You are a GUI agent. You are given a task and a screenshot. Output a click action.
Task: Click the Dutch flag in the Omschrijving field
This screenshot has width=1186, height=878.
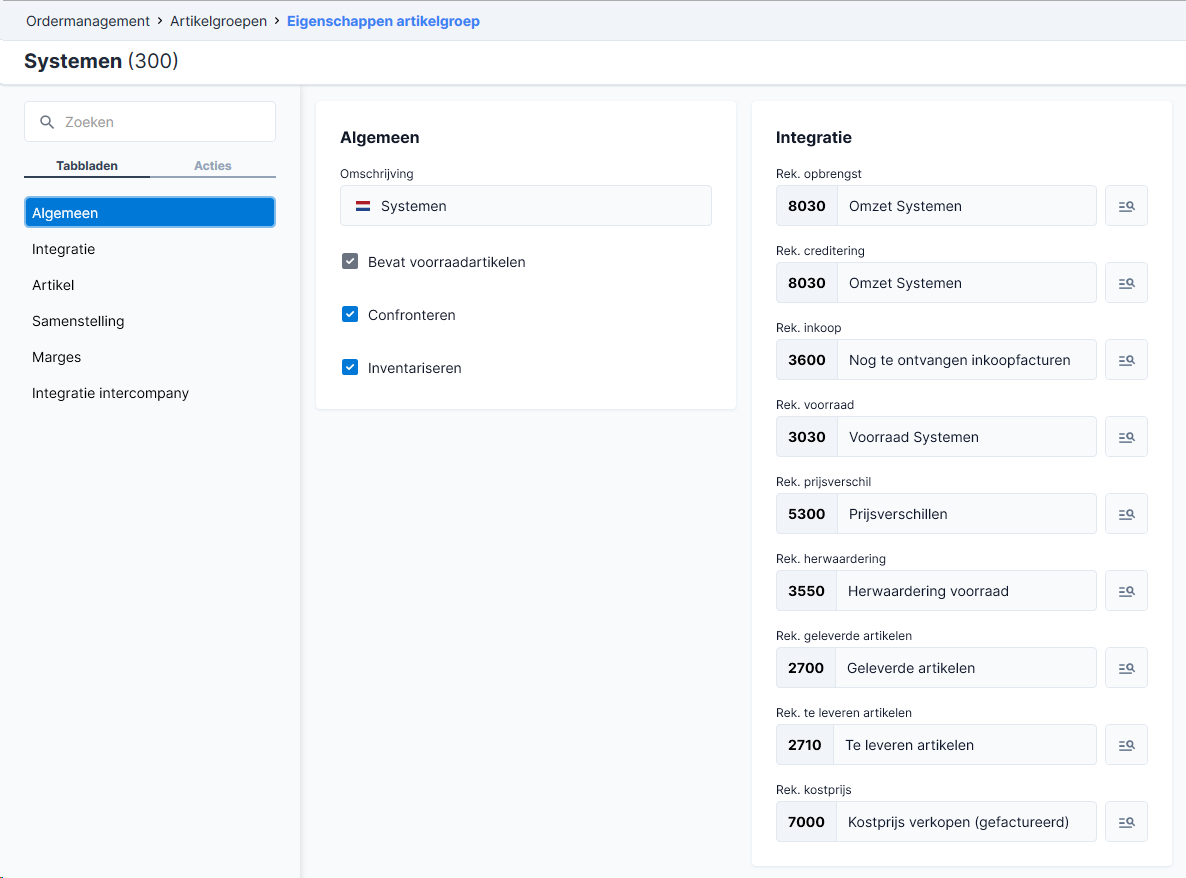coord(363,206)
